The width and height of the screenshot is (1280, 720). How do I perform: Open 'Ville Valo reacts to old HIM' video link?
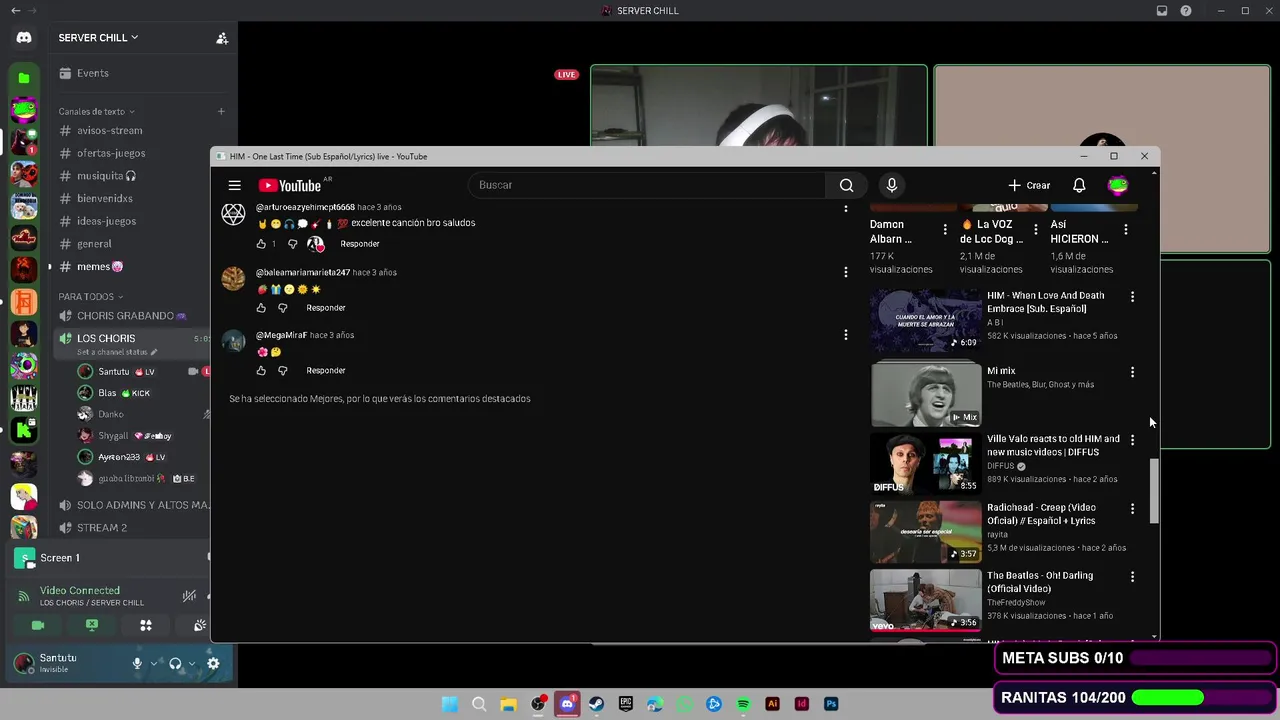[x=1053, y=445]
